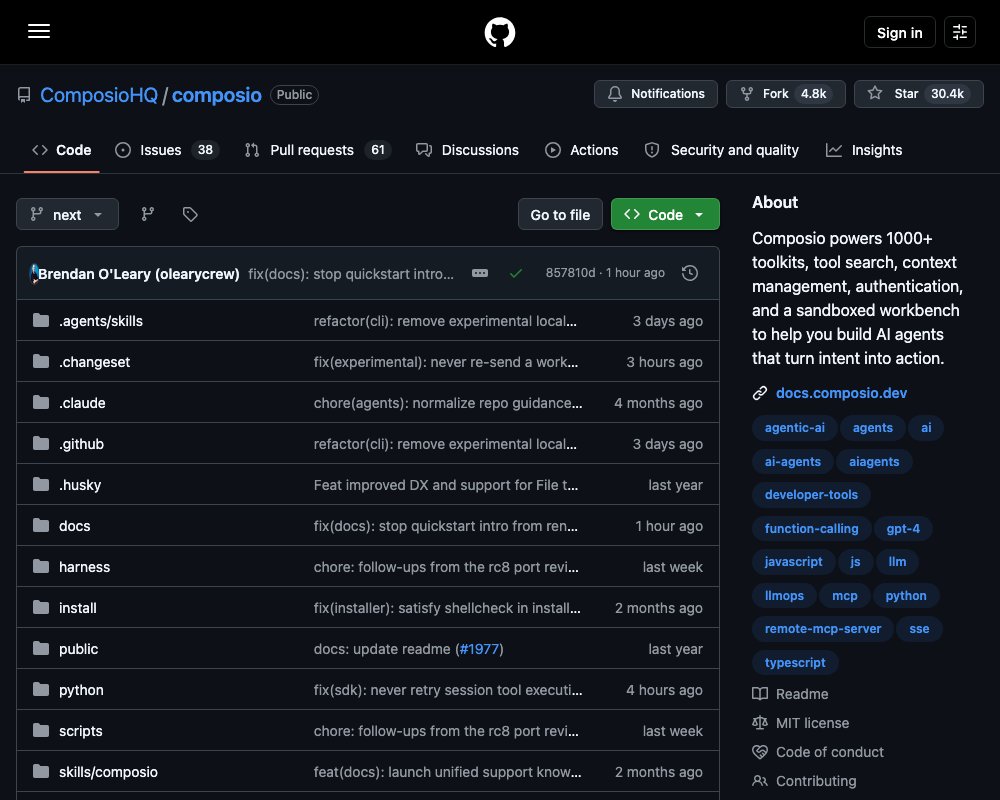Open the Discussions tab
1000x800 pixels.
pos(467,150)
